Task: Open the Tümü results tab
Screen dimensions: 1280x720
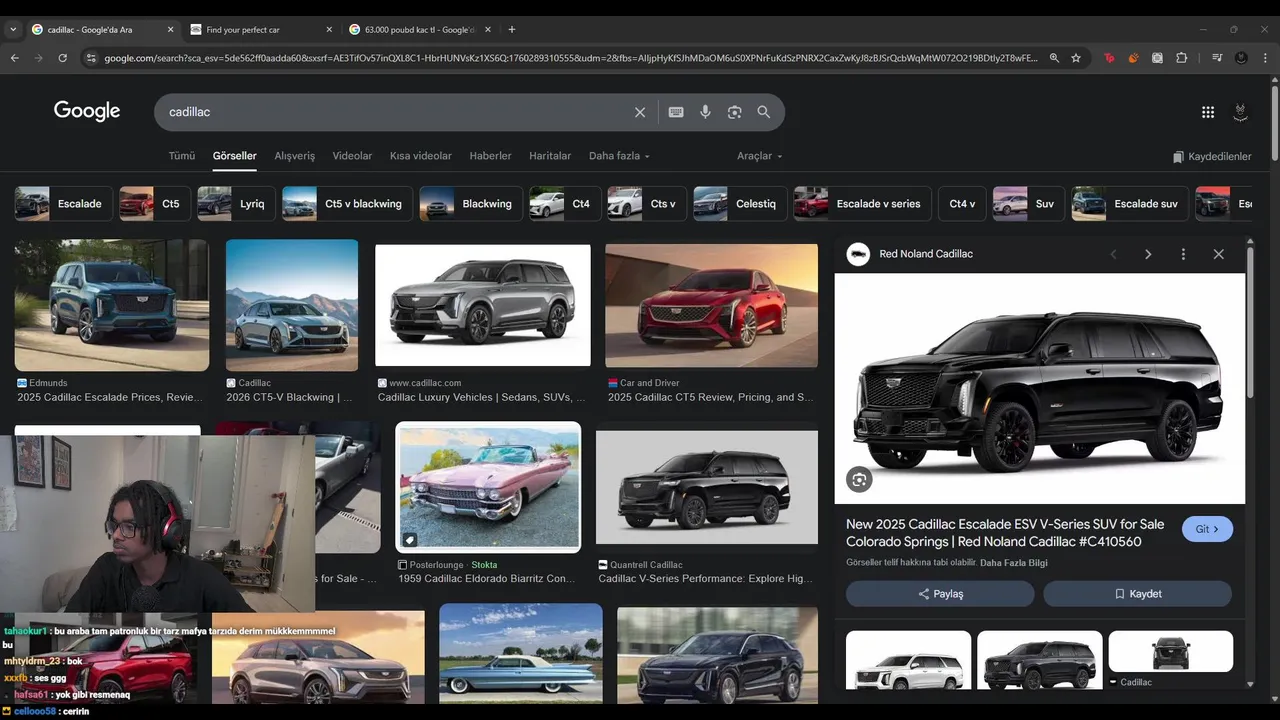Action: pos(182,156)
